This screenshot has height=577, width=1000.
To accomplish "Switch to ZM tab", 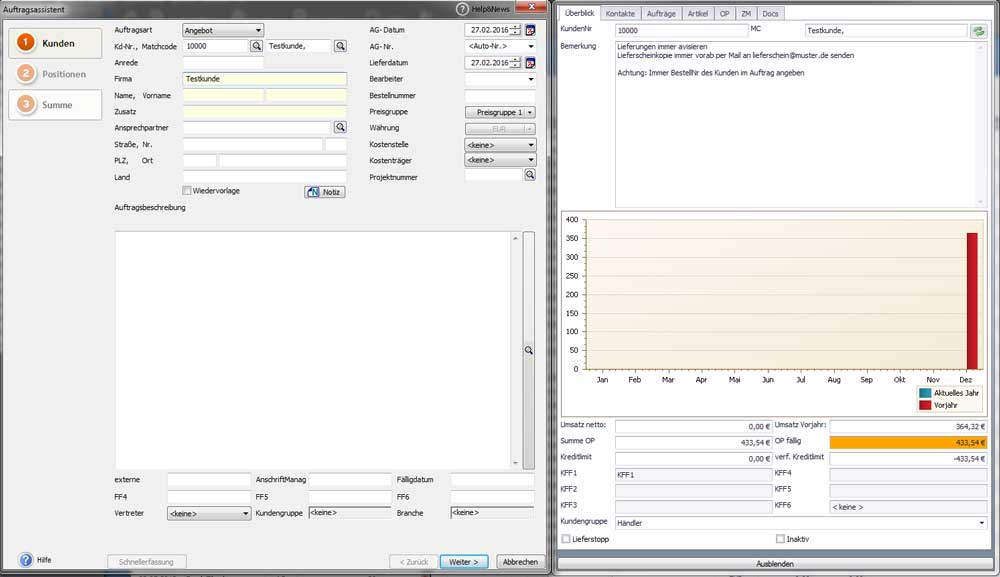I will point(746,13).
